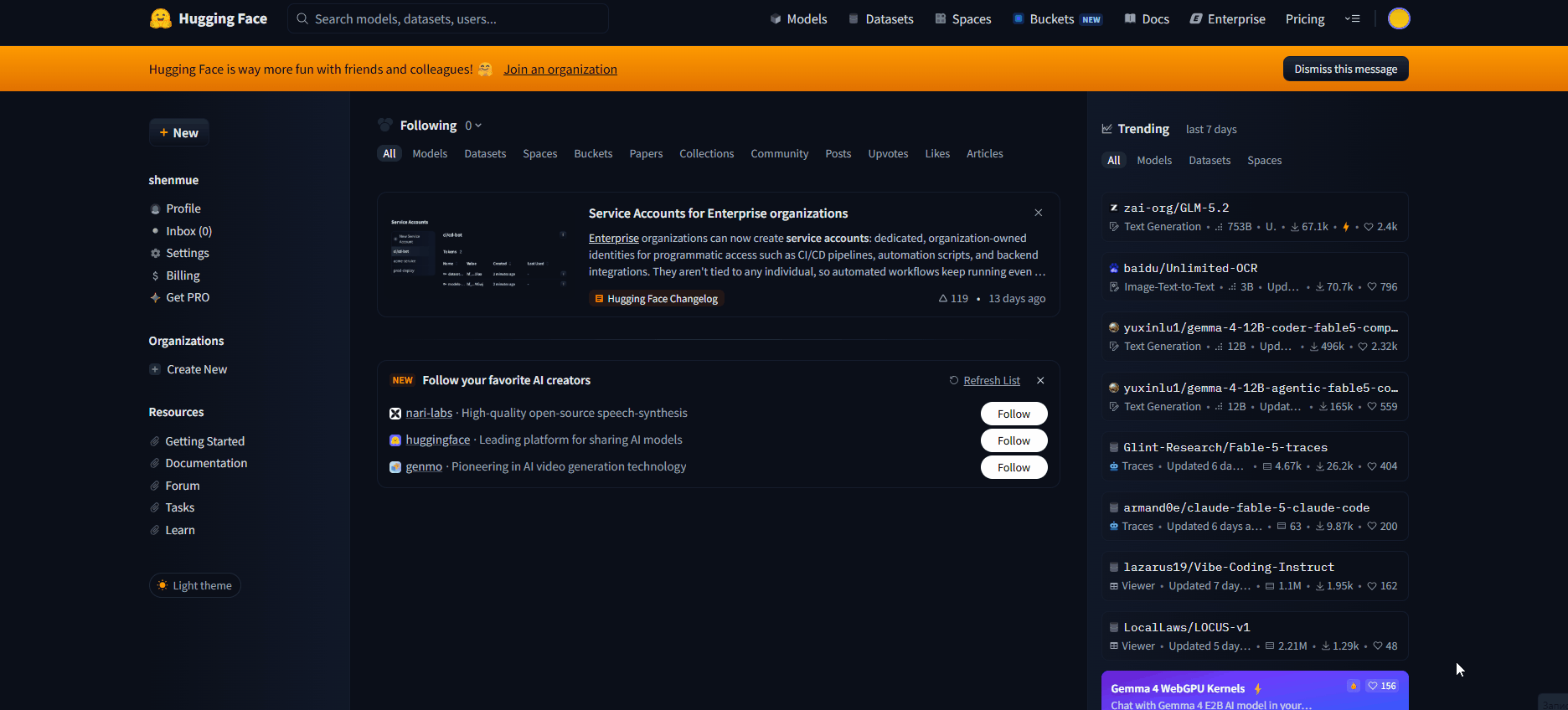Image resolution: width=1568 pixels, height=710 pixels.
Task: Switch to Light theme
Action: coord(195,585)
